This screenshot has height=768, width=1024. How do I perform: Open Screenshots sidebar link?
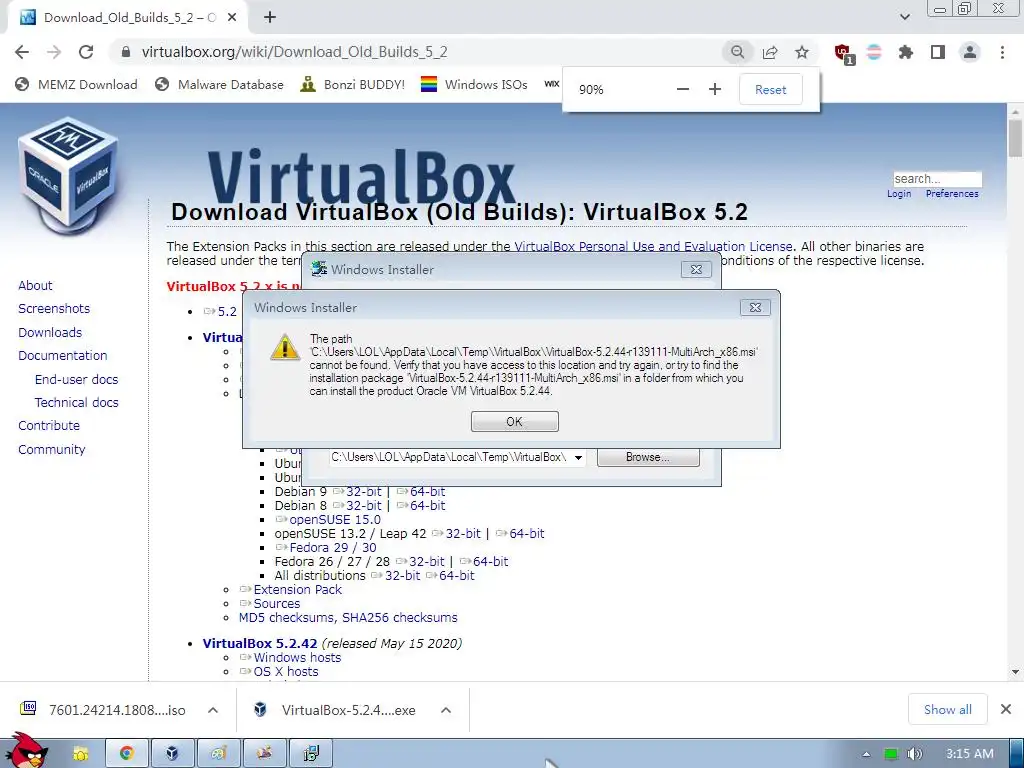(54, 309)
